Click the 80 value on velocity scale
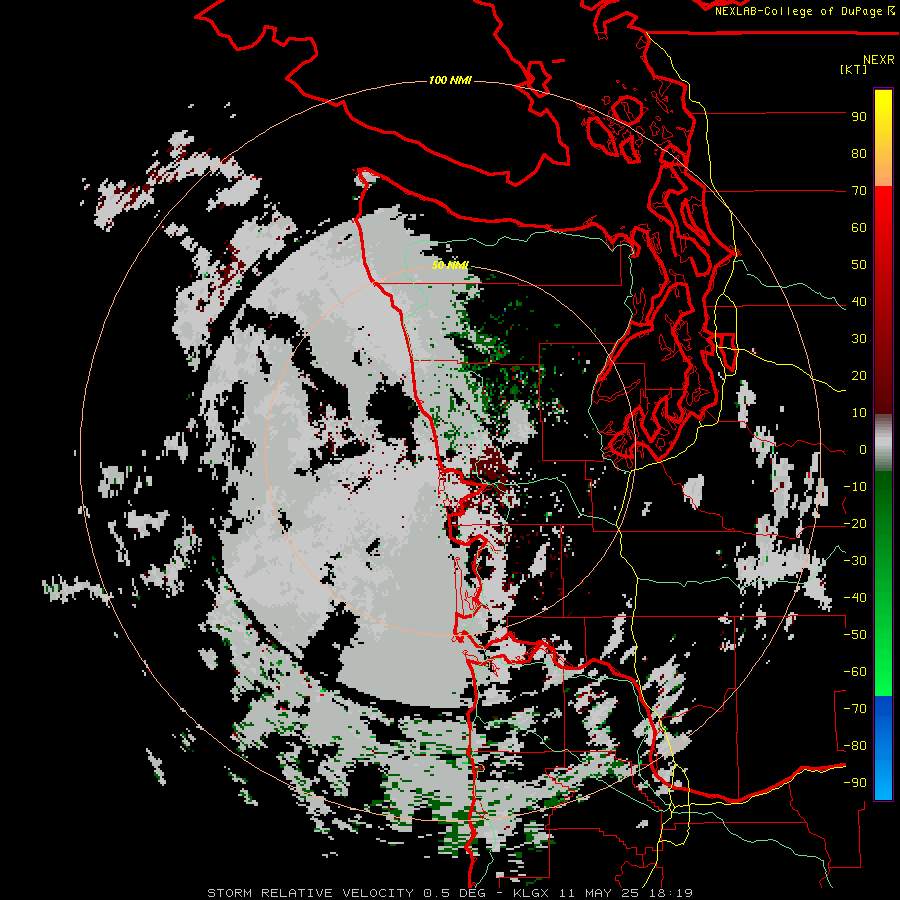This screenshot has width=900, height=900. (859, 154)
